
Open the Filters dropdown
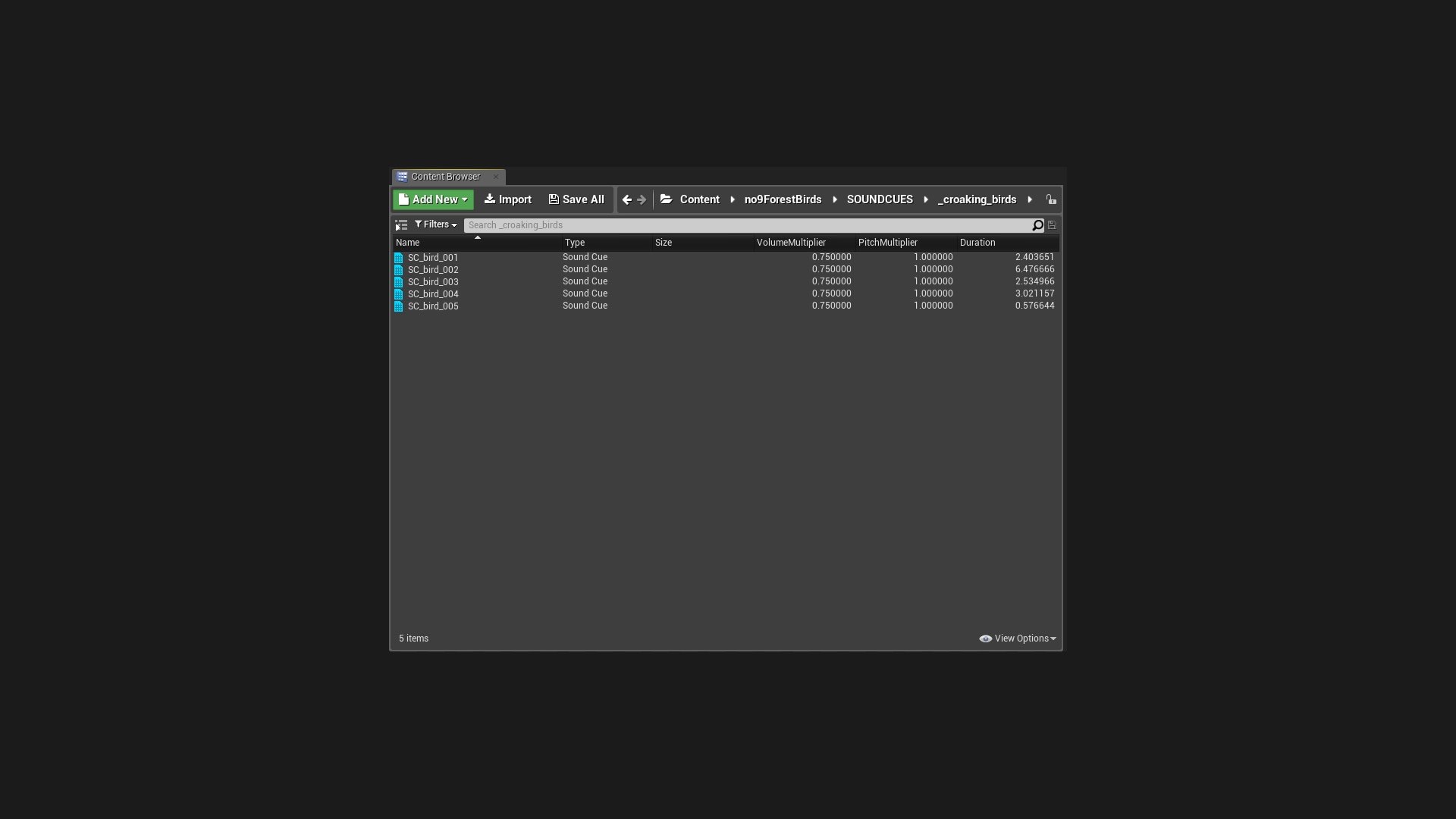435,224
